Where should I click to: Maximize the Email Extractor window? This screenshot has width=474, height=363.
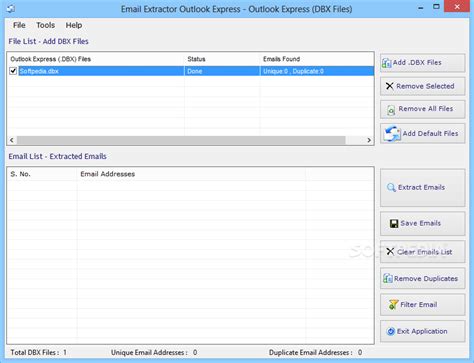pos(436,7)
